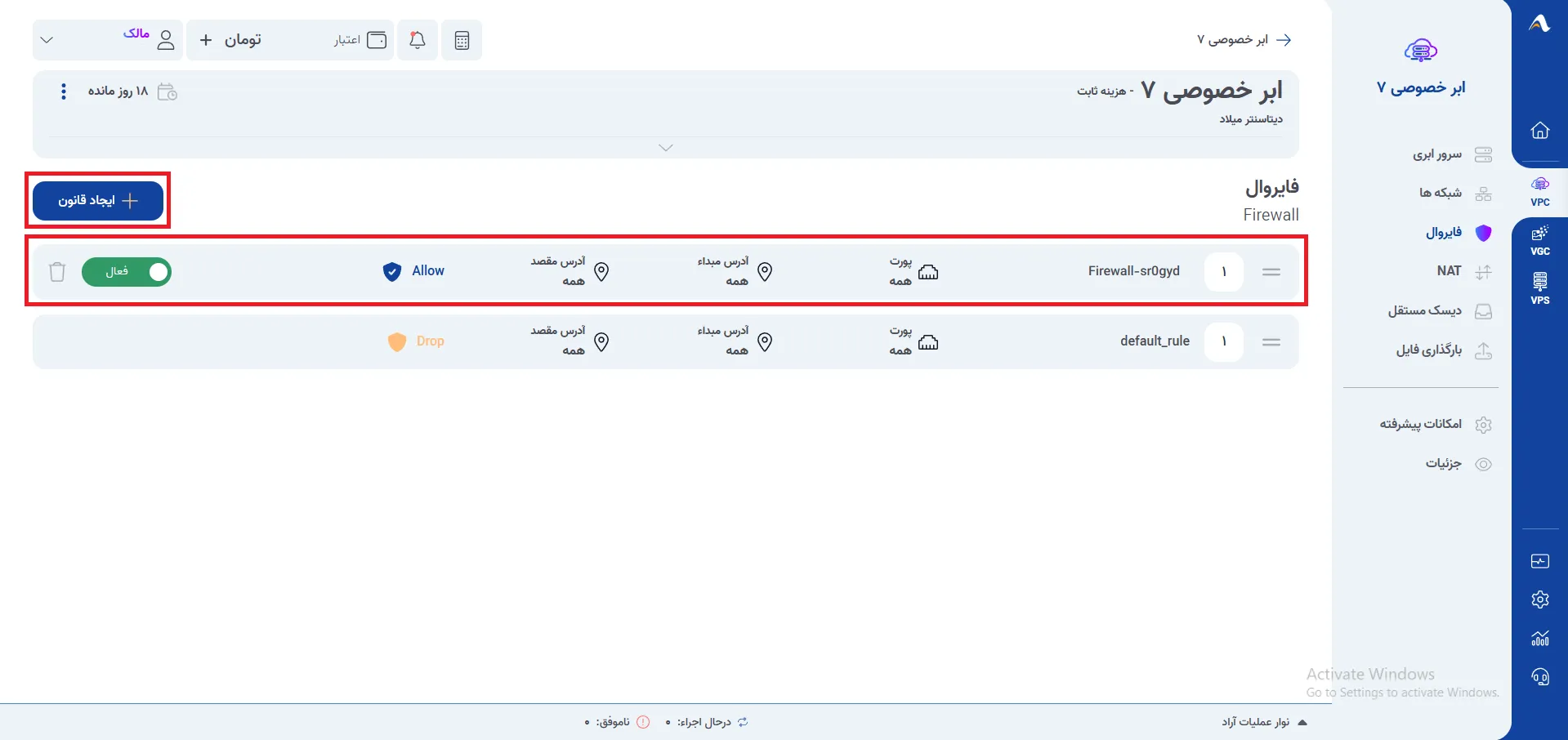The image size is (1568, 740).
Task: Open the دیسک مستقل menu item
Action: coord(1440,311)
